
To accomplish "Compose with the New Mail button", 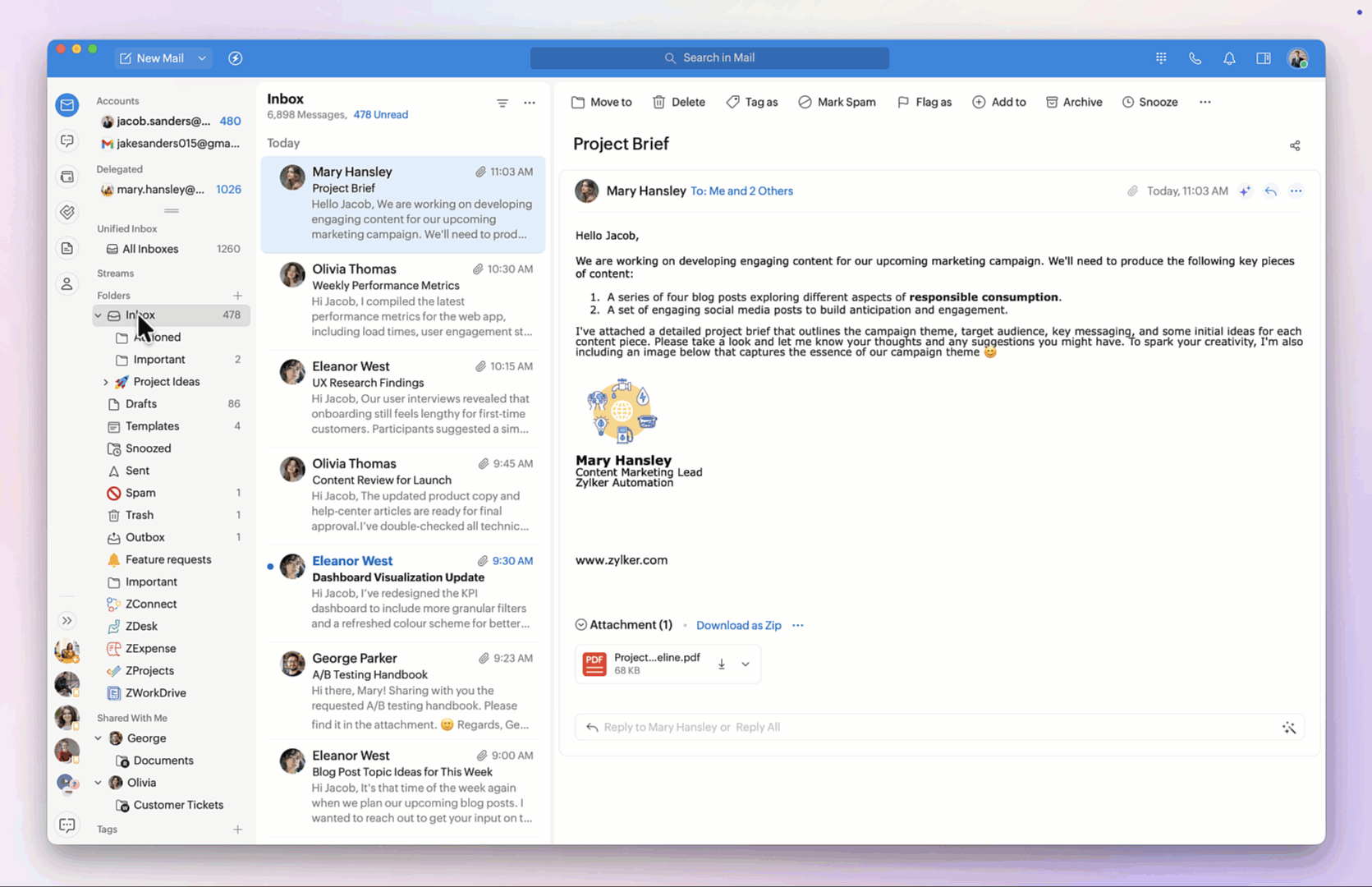I will [152, 58].
